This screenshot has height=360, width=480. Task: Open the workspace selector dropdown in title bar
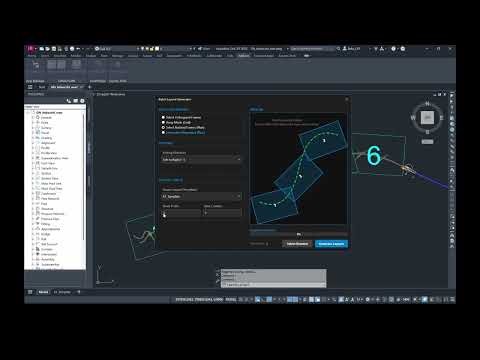tap(117, 49)
